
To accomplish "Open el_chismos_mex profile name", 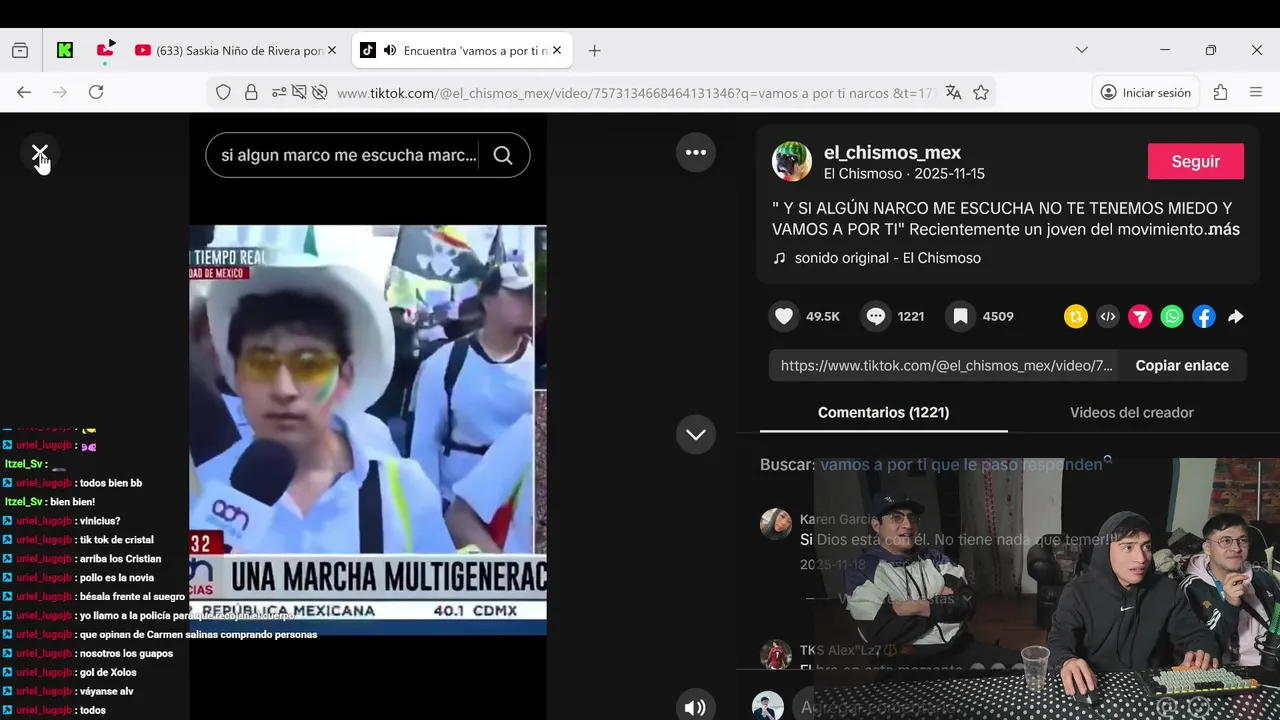I will tap(892, 153).
